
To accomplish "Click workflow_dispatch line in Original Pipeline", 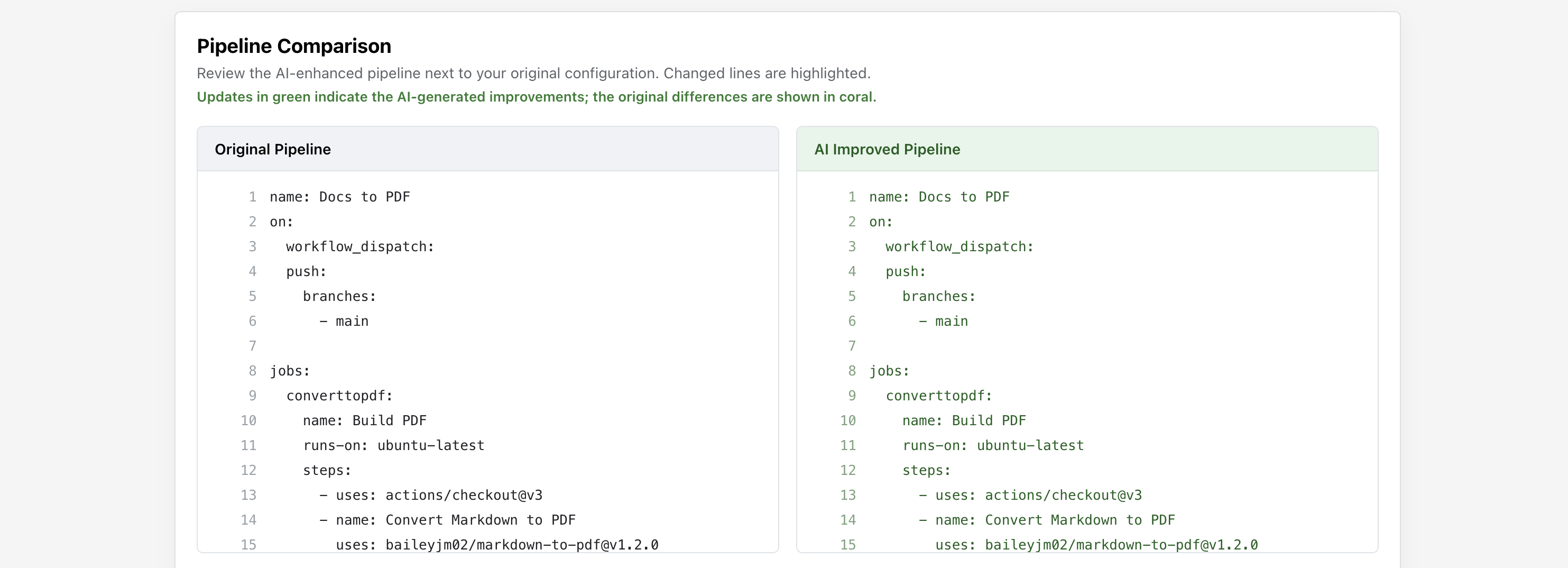I will [x=359, y=246].
